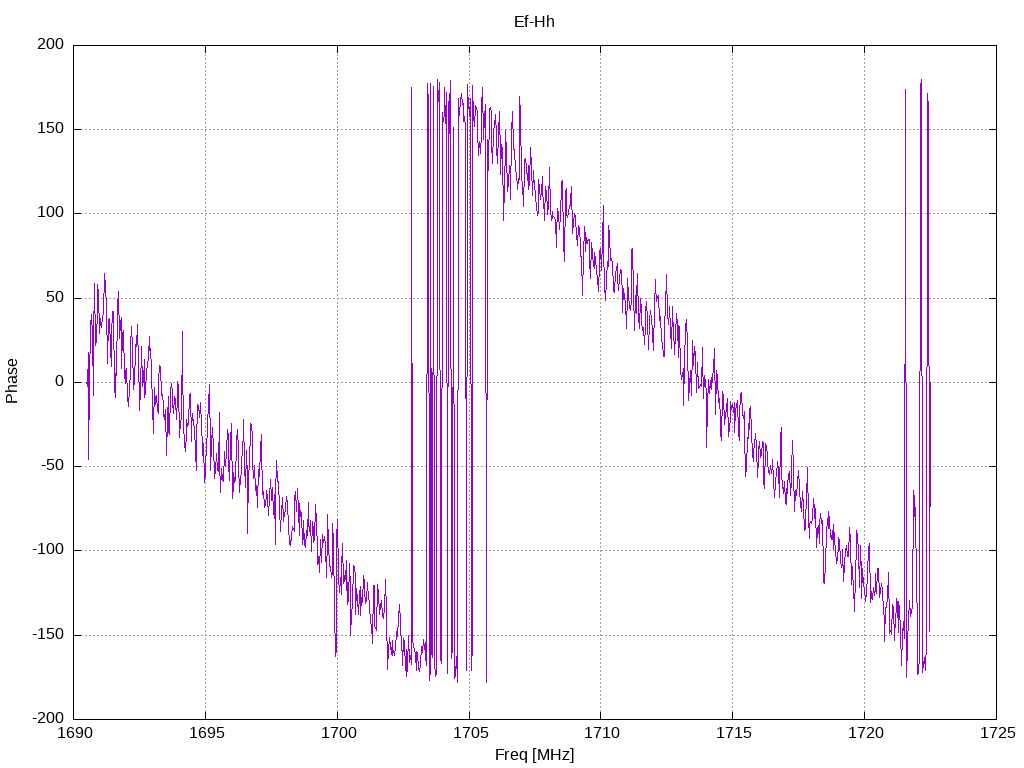
Task: Click the x-axis tick label 1700
Action: (338, 733)
